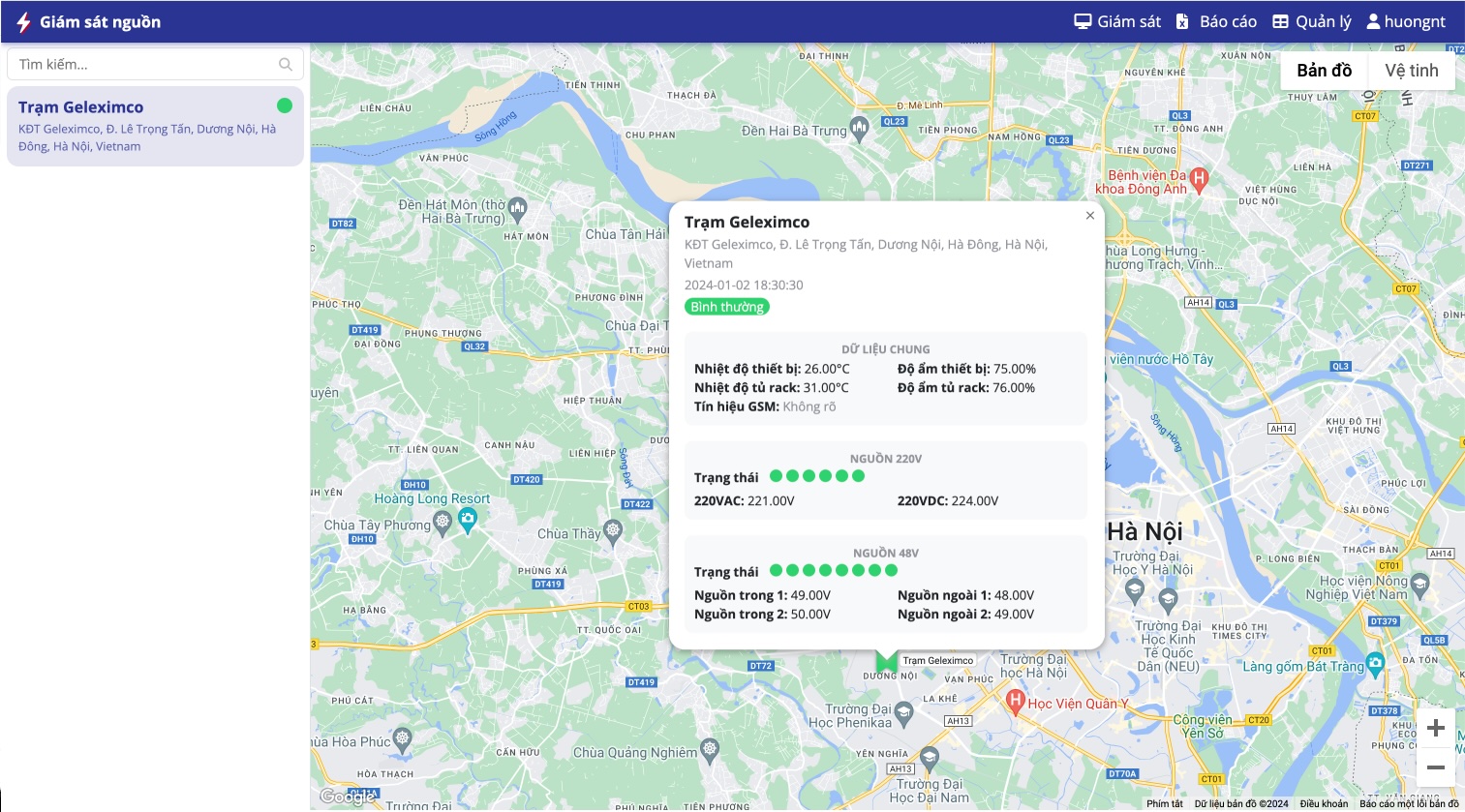Click the Trạm Geleximco map marker
The image size is (1465, 812).
coord(886,662)
